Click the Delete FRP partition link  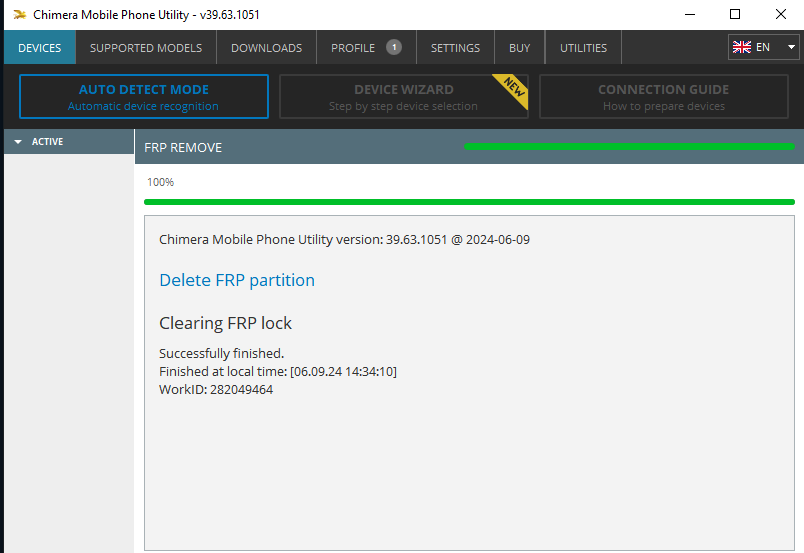pyautogui.click(x=237, y=280)
